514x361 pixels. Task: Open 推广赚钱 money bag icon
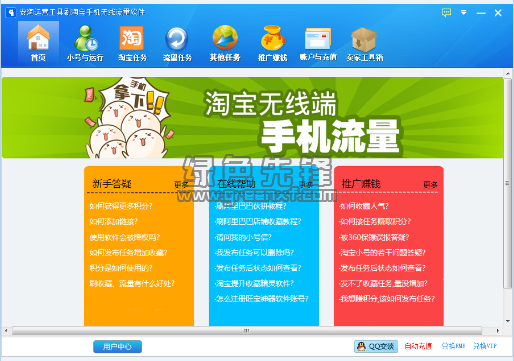coord(272,42)
